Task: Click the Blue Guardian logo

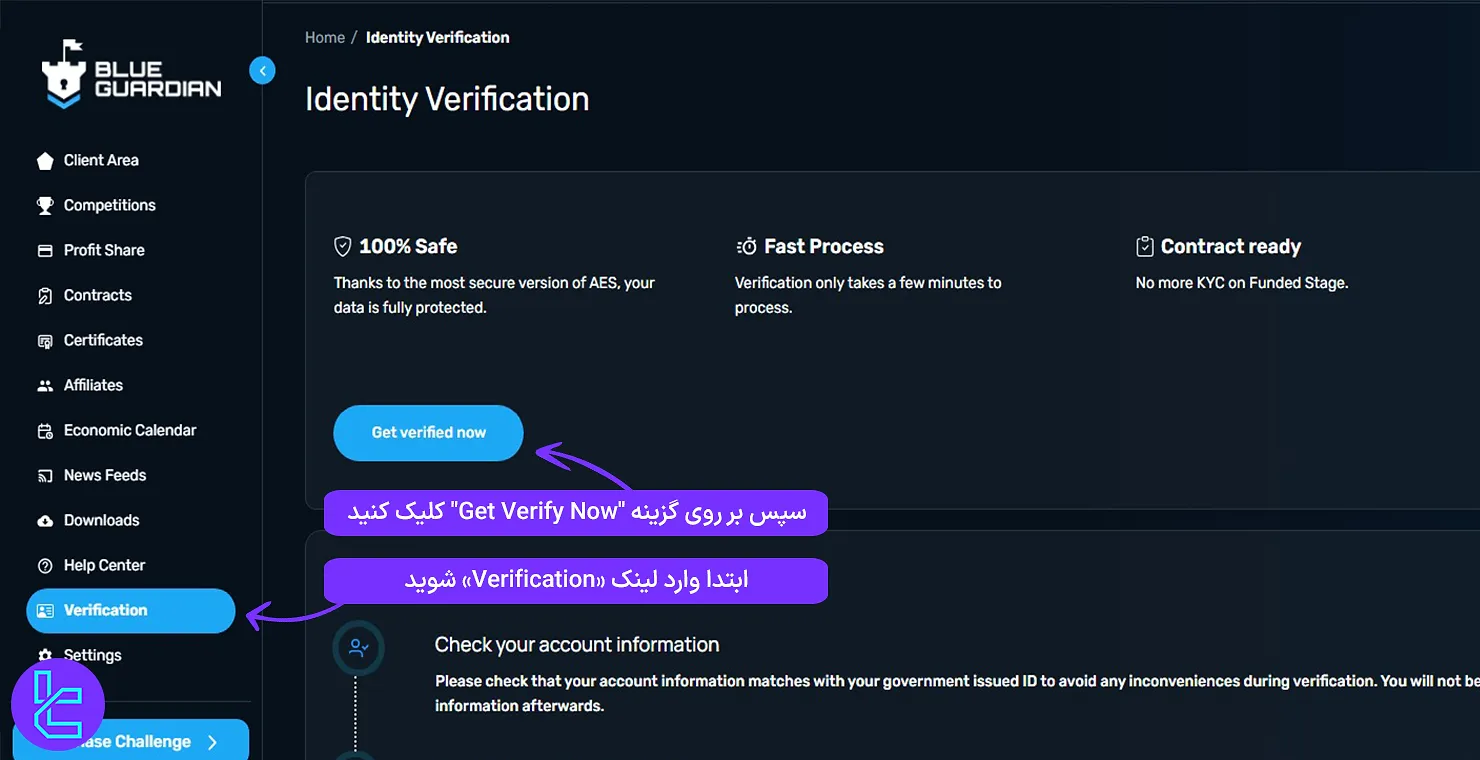Action: (130, 73)
